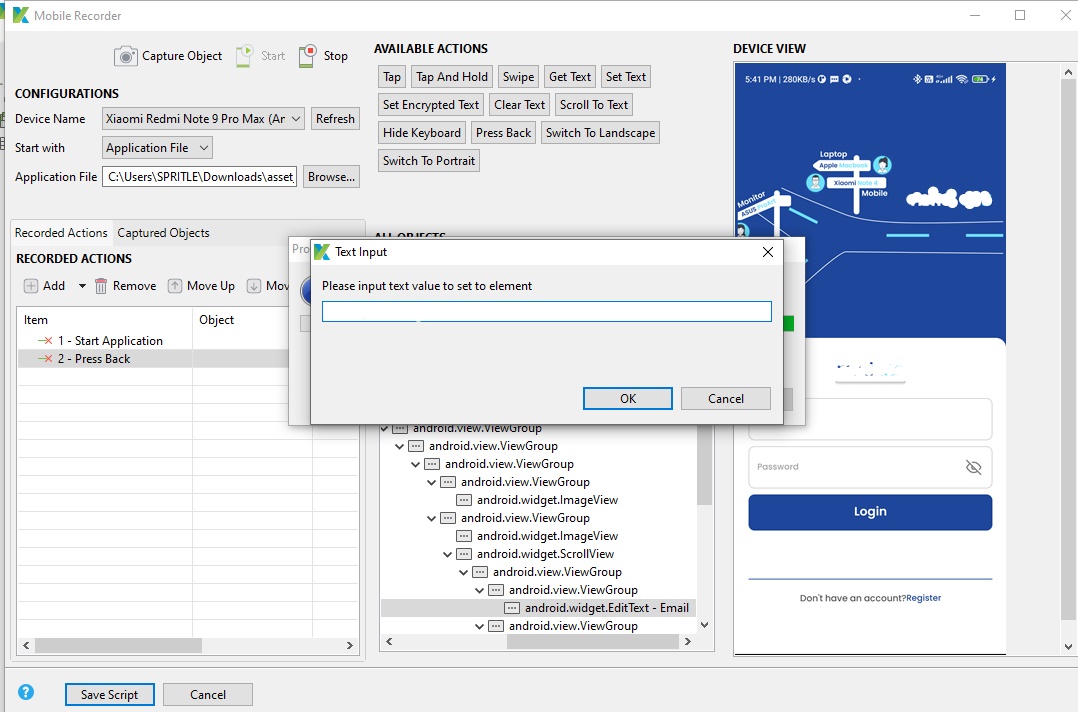This screenshot has height=712, width=1078.
Task: Click the Katalon logo in Text Input dialog
Action: click(x=322, y=252)
